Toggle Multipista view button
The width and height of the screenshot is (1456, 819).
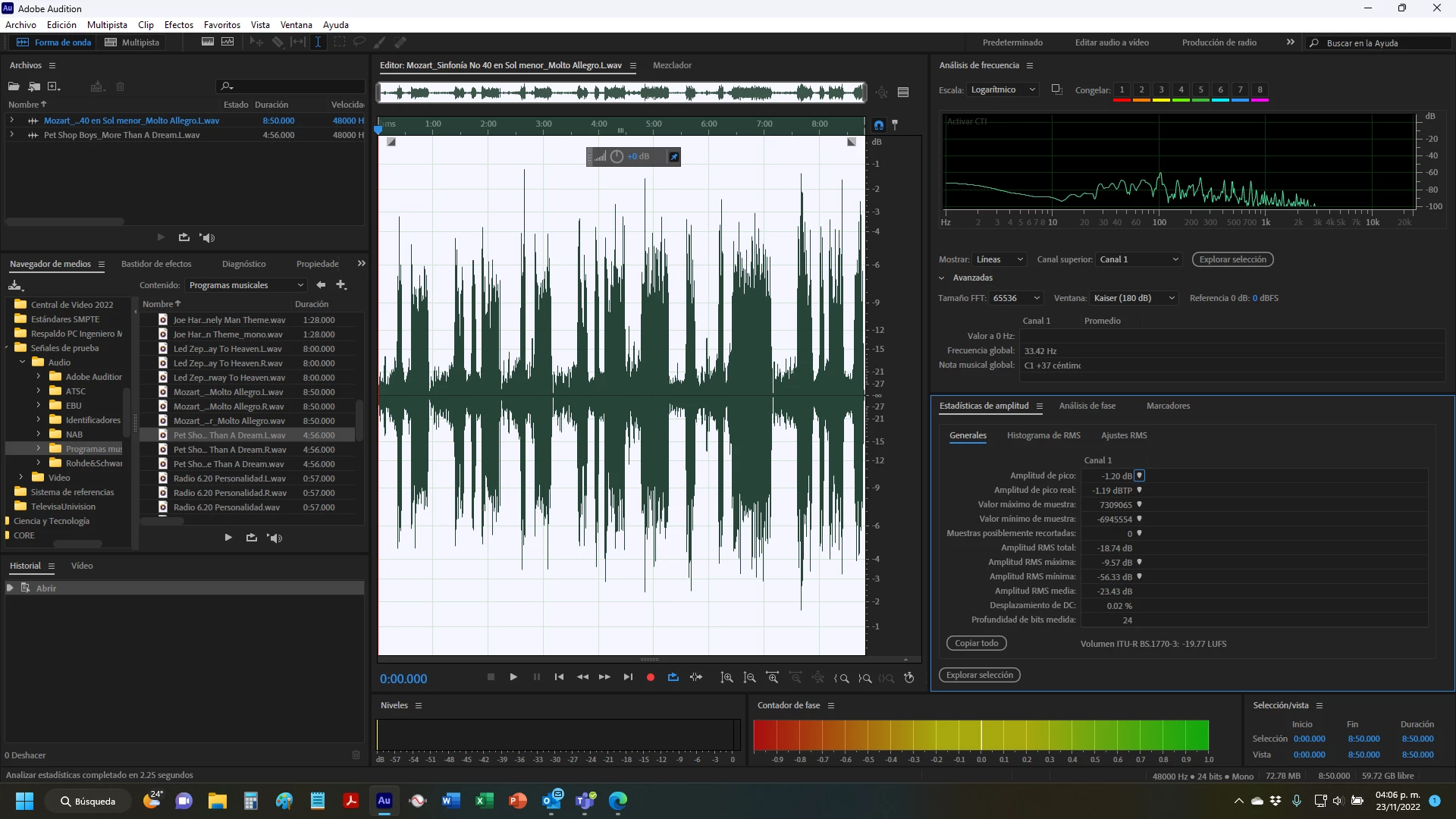pyautogui.click(x=132, y=42)
